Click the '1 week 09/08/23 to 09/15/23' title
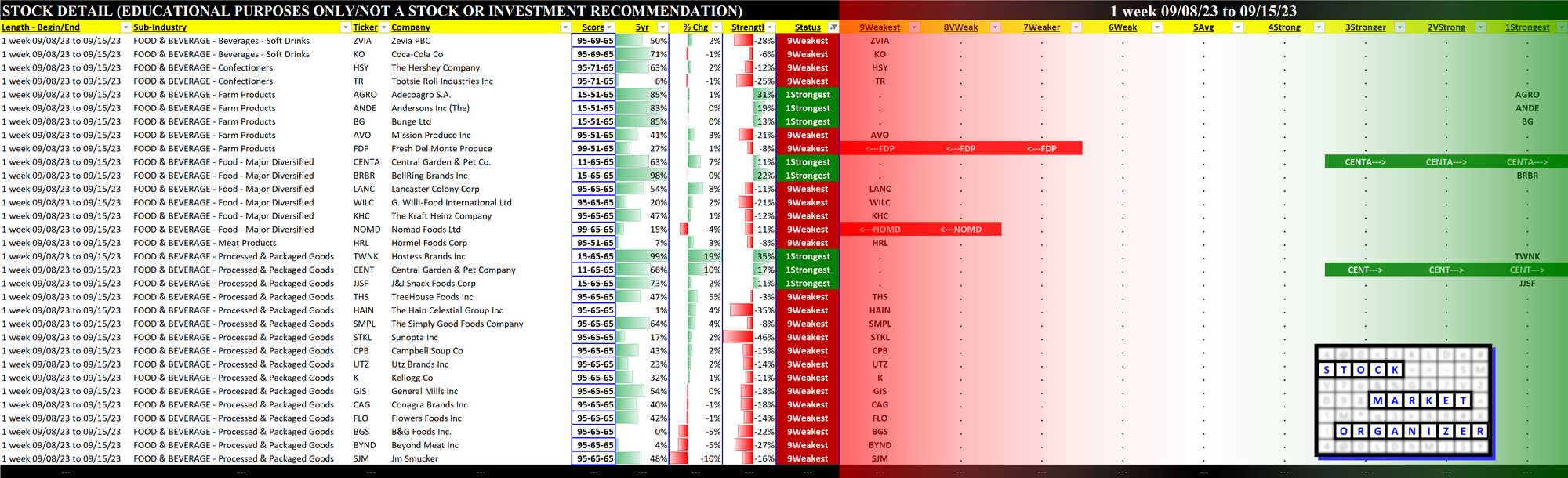Screen dimensions: 1568x478 [x=1203, y=11]
